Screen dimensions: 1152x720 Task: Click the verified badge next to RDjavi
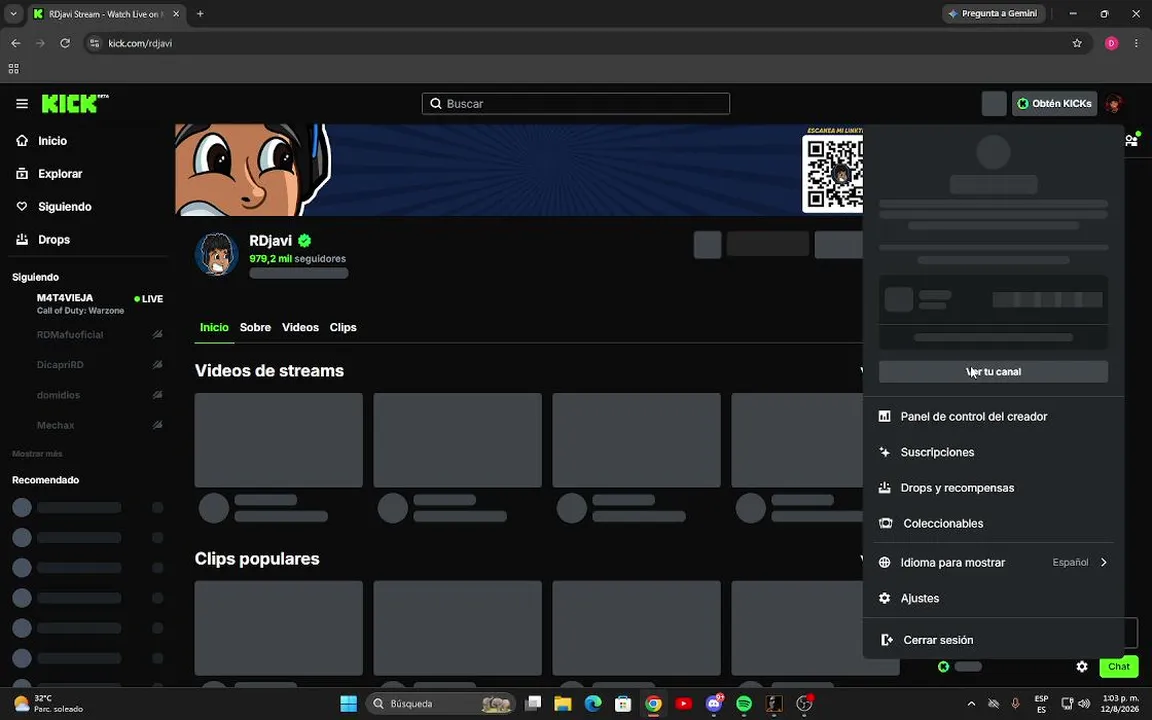[x=304, y=240]
